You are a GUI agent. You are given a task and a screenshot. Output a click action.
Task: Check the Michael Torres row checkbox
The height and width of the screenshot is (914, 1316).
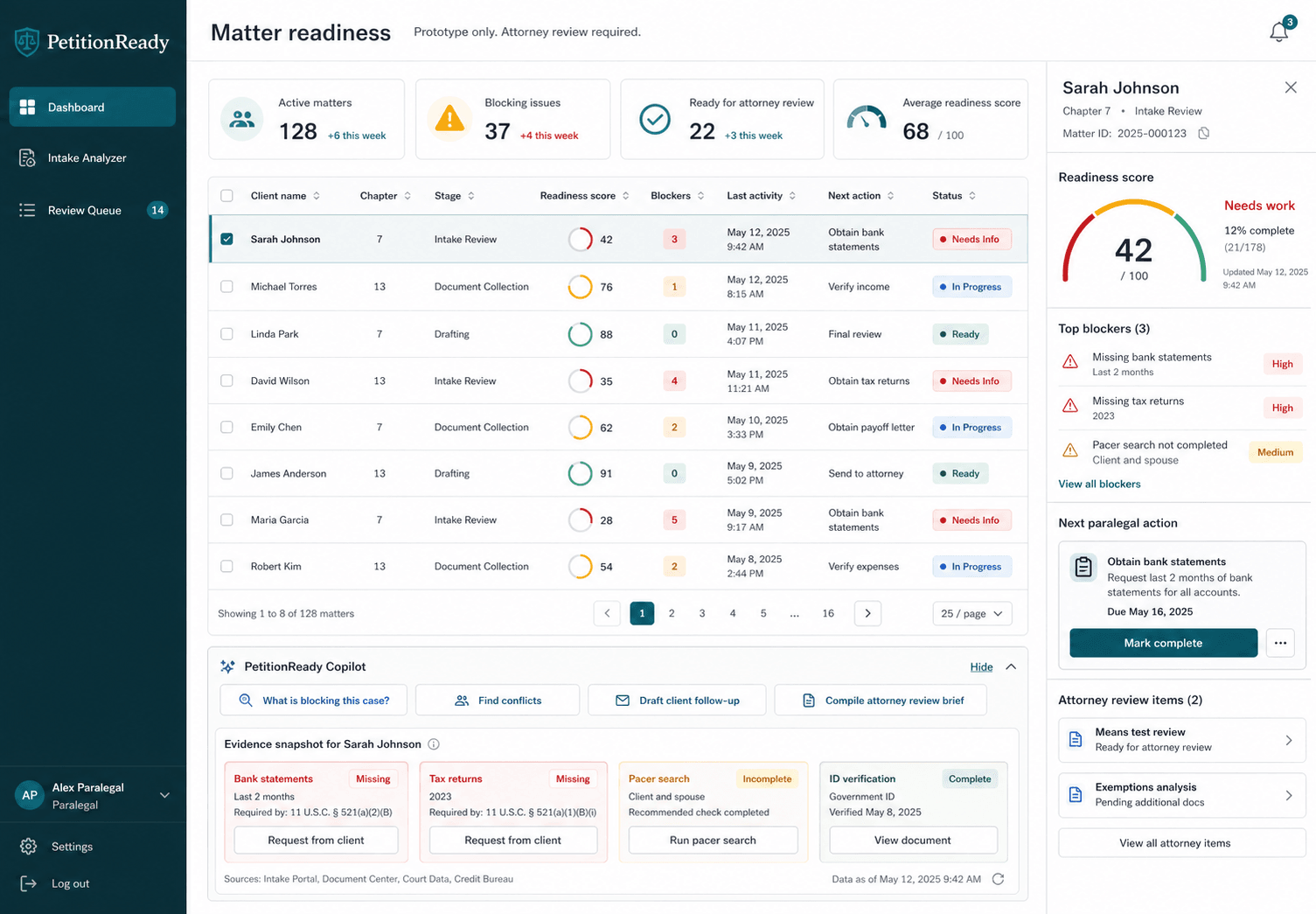click(226, 286)
